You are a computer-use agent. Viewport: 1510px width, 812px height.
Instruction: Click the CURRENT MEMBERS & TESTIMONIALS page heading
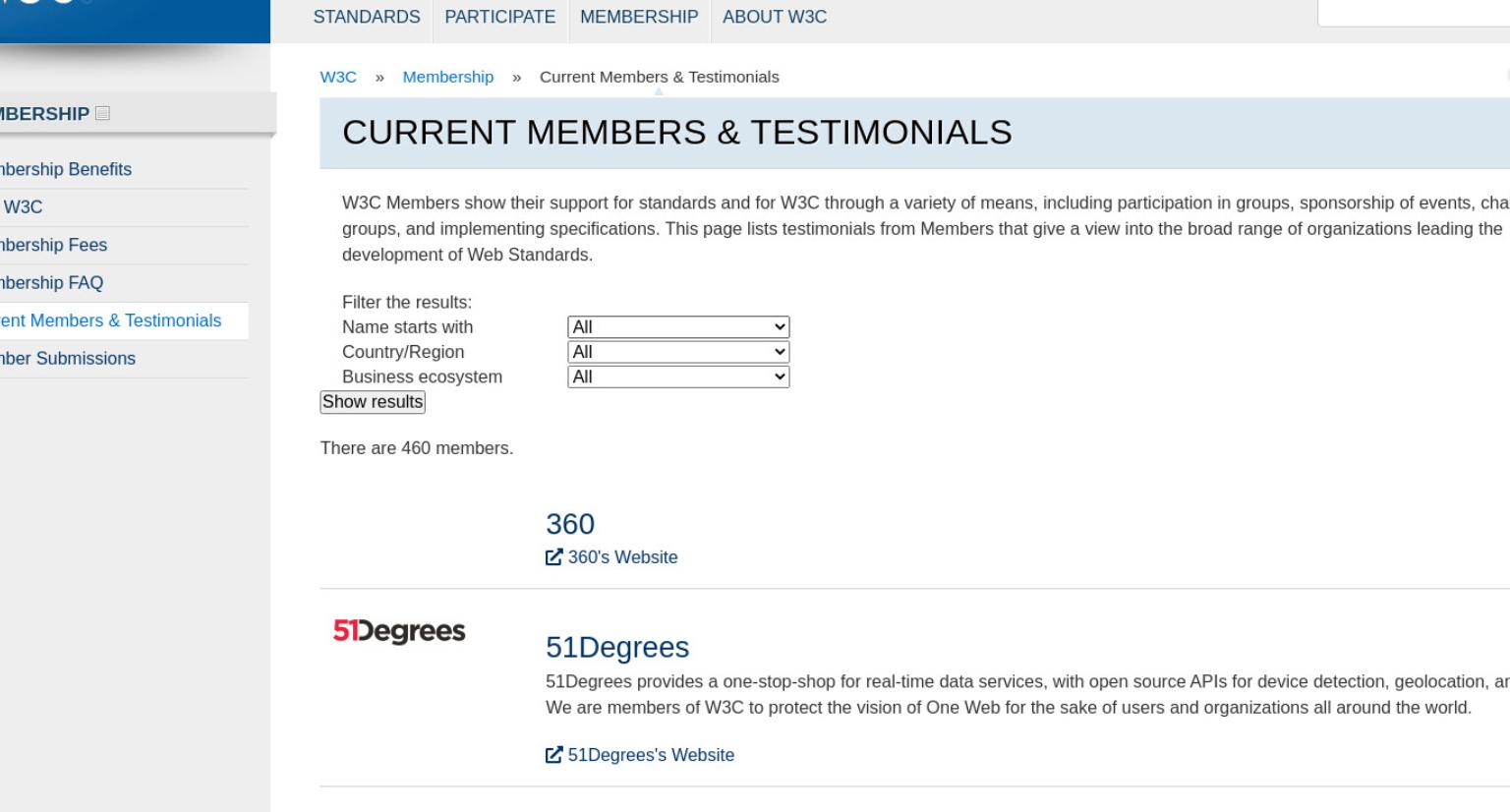(x=677, y=132)
